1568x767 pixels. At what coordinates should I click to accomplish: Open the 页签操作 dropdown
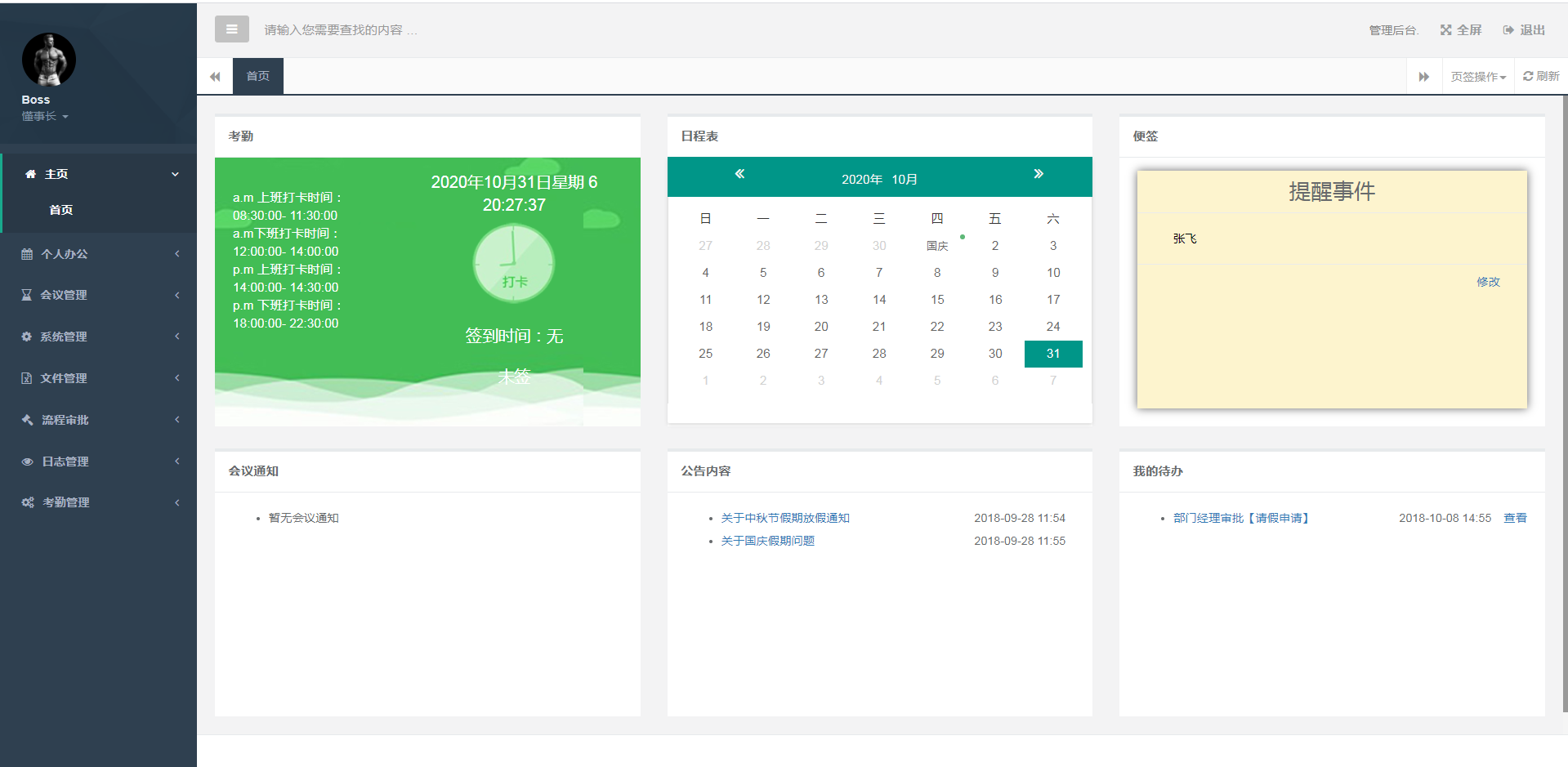[x=1477, y=77]
